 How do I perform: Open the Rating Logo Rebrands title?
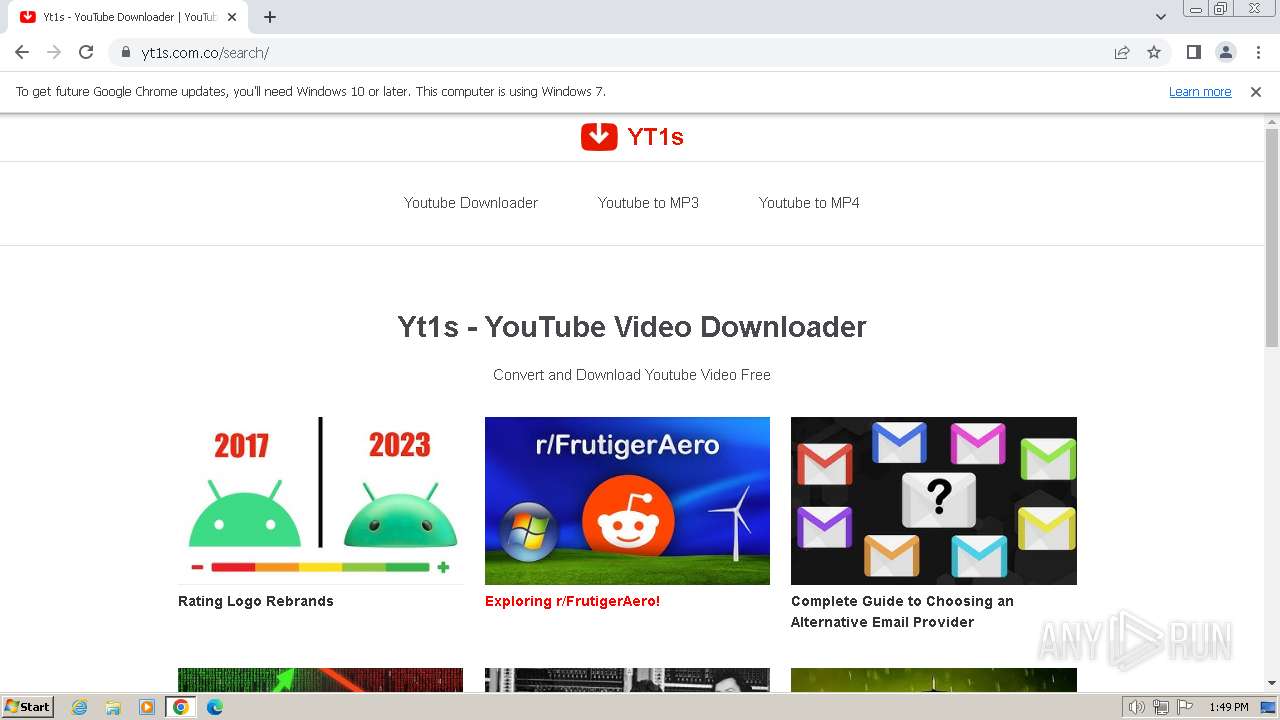click(x=256, y=601)
